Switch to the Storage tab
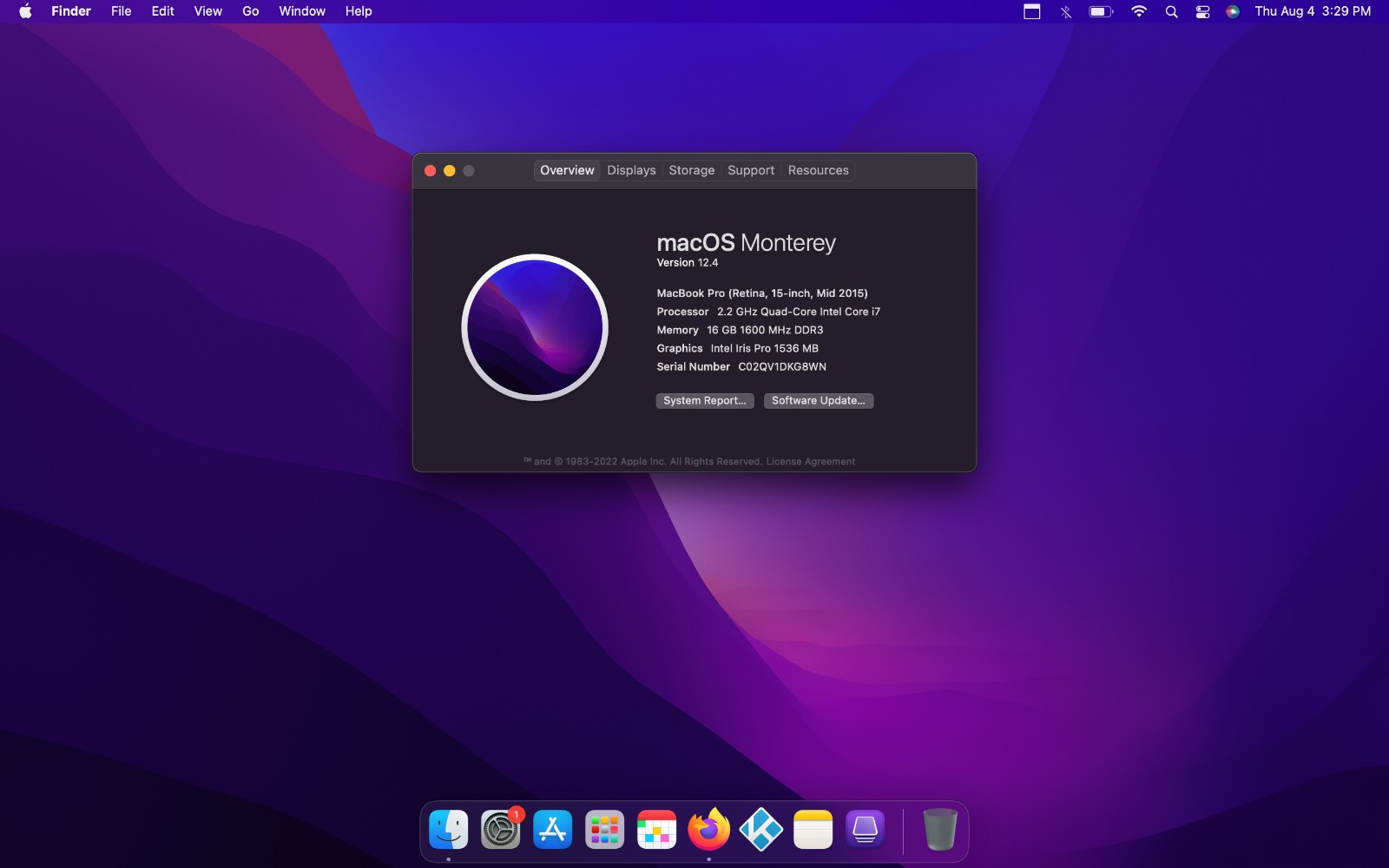Viewport: 1389px width, 868px height. [x=692, y=170]
